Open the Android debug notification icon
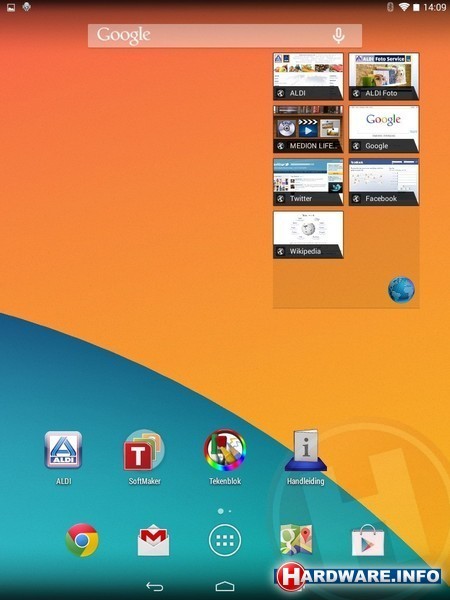This screenshot has width=450, height=600. click(x=27, y=7)
